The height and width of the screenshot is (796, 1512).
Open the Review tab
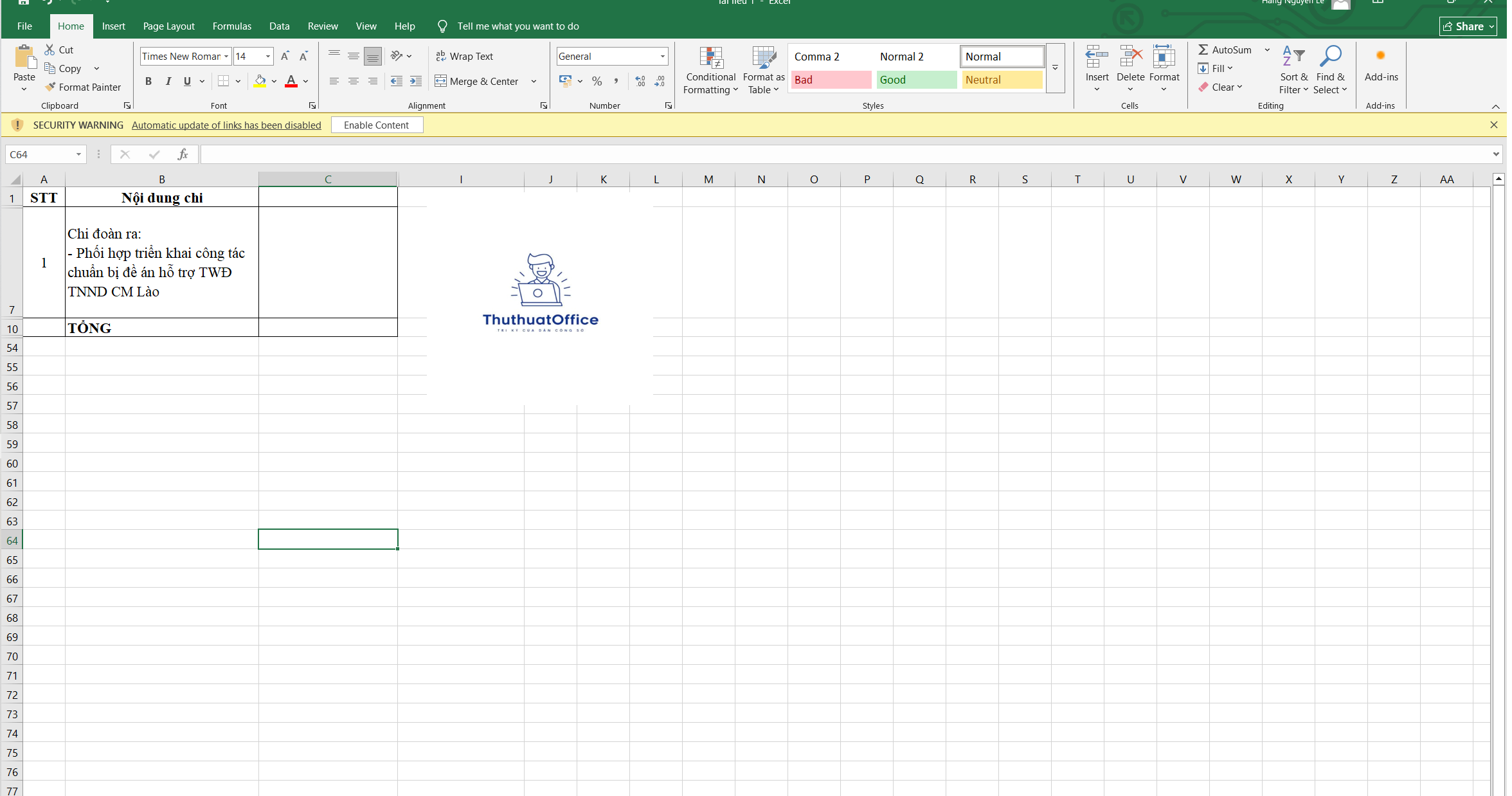323,26
